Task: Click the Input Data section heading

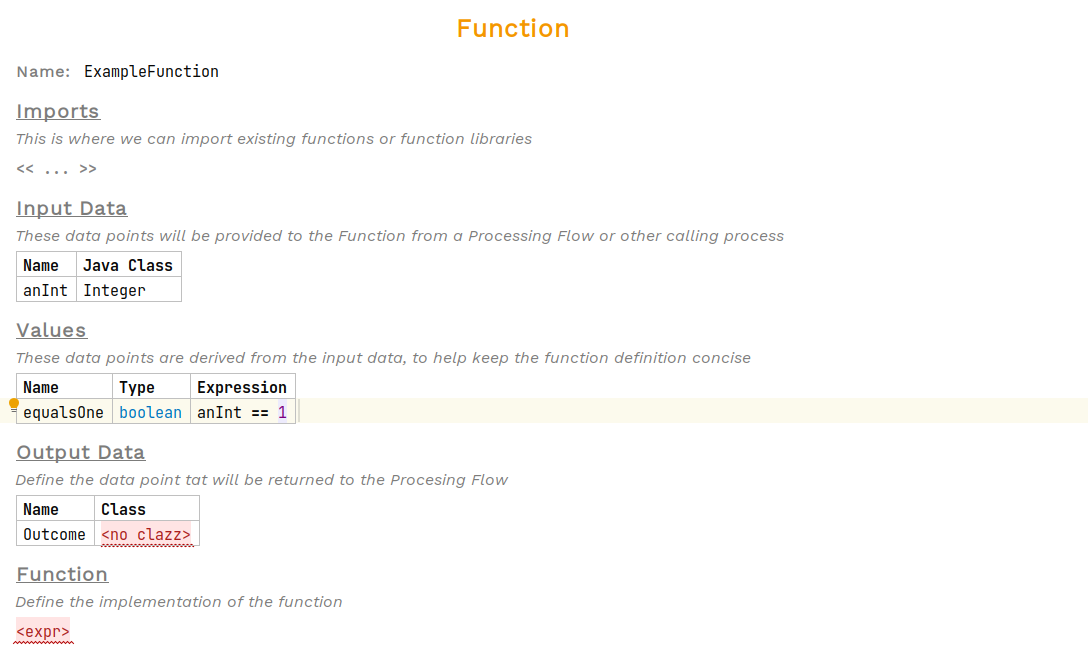Action: (71, 208)
